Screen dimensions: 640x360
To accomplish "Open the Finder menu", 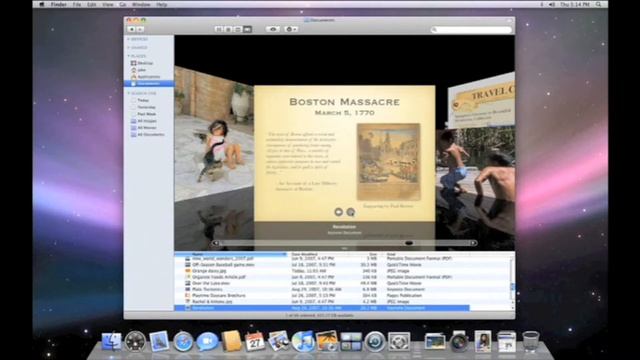I will click(59, 4).
